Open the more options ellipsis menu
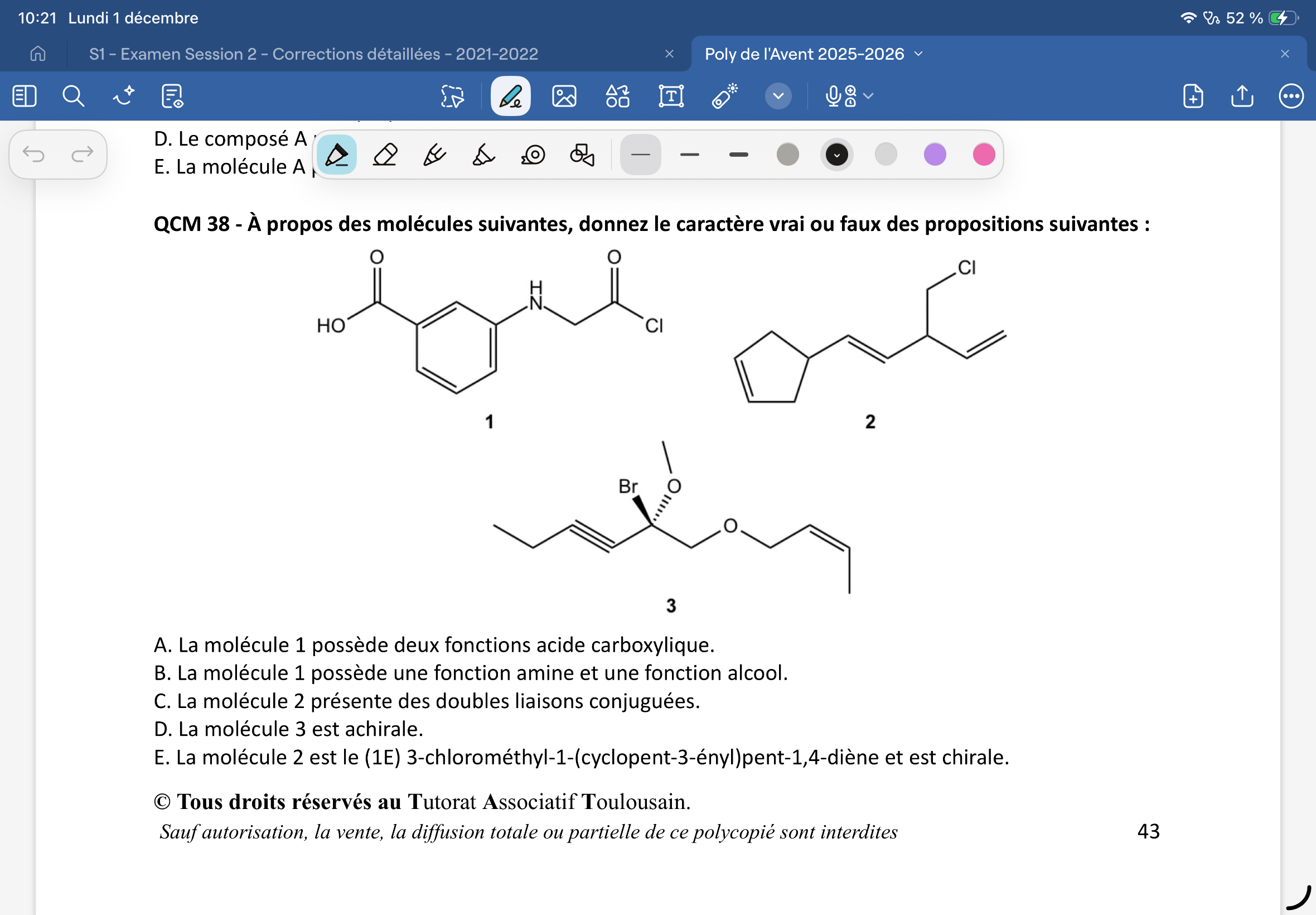The width and height of the screenshot is (1316, 915). (1291, 96)
